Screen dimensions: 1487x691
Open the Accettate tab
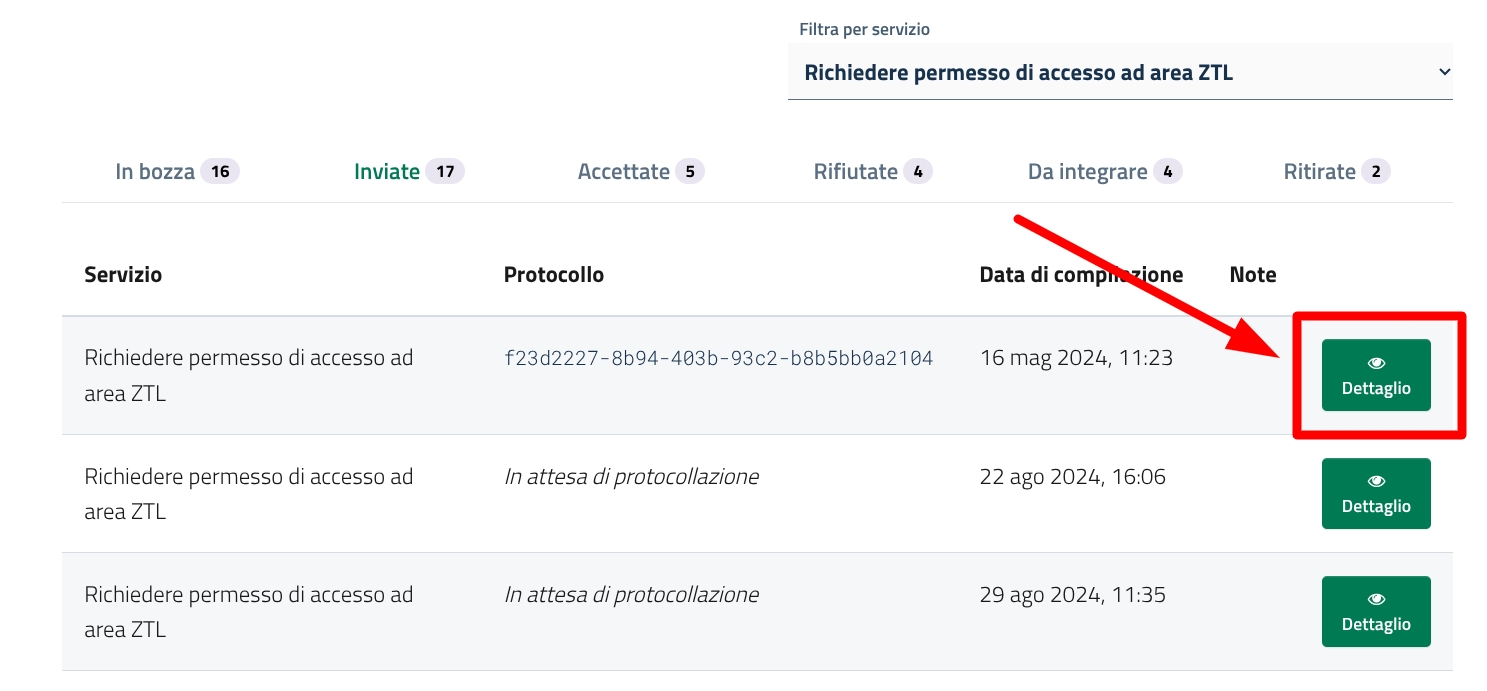tap(623, 172)
